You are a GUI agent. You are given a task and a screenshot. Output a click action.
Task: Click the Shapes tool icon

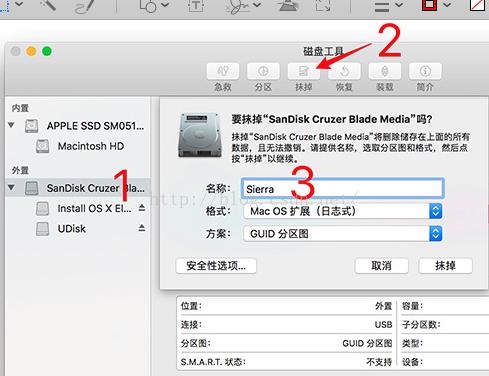(x=148, y=5)
